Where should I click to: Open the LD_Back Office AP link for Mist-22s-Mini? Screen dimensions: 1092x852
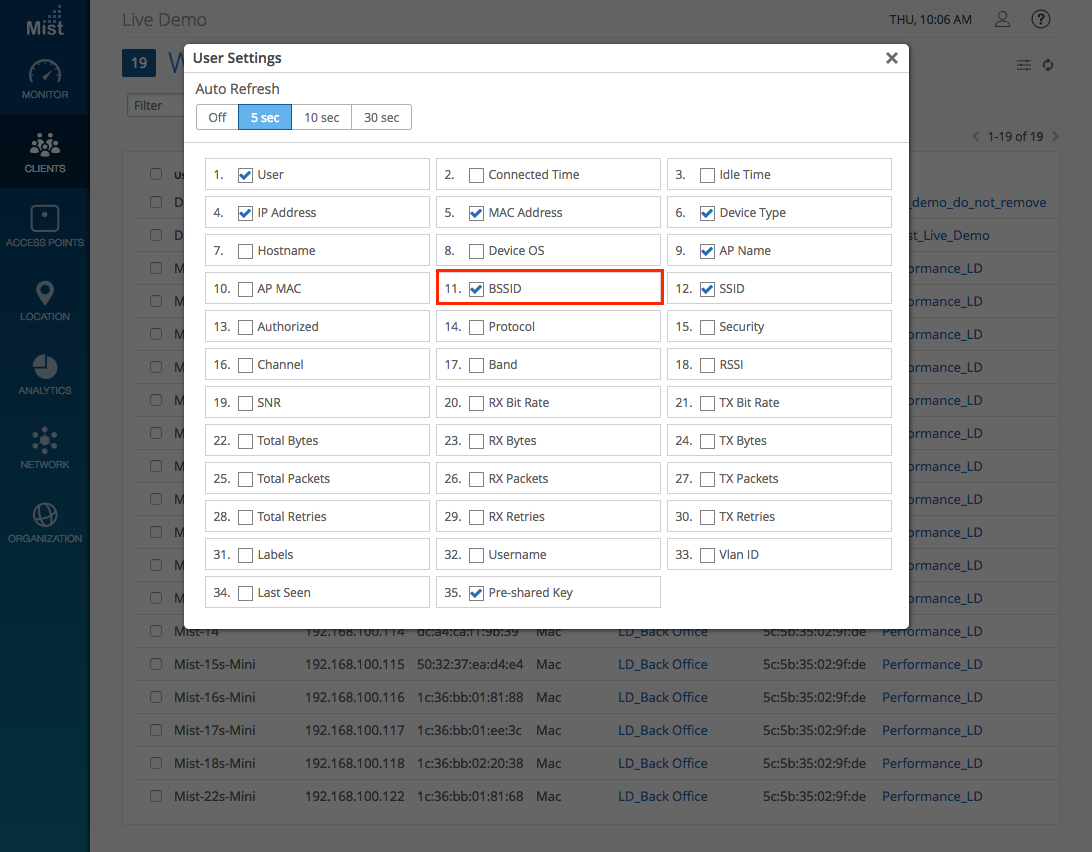662,796
